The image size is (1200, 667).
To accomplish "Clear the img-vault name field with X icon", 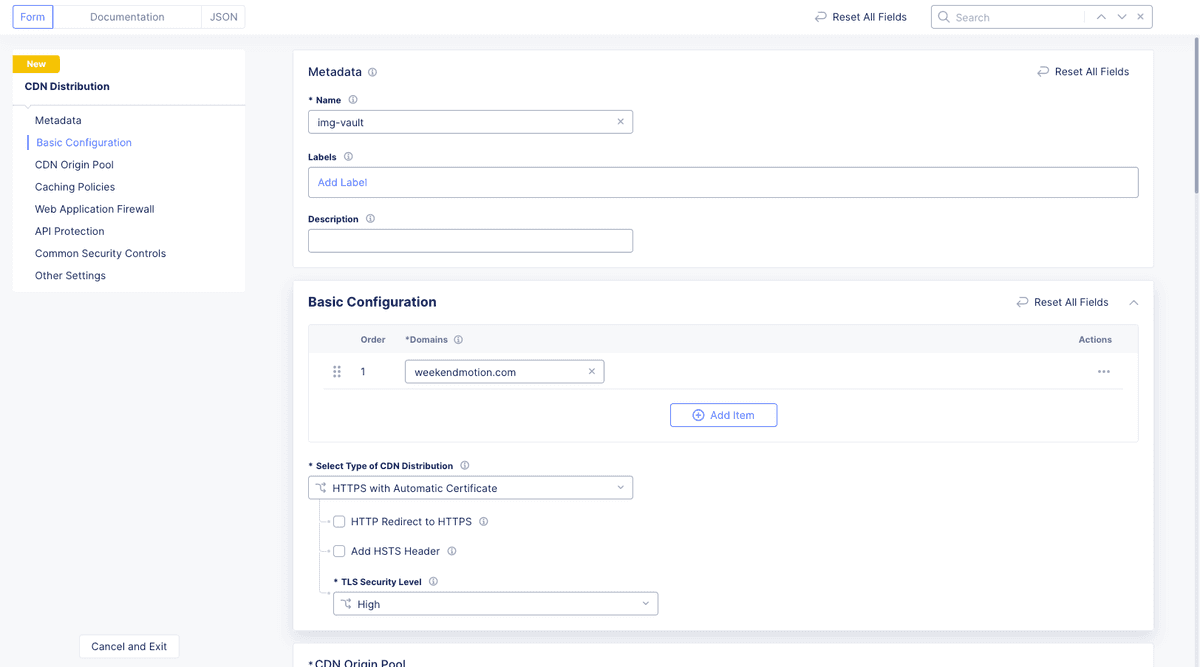I will tap(620, 122).
